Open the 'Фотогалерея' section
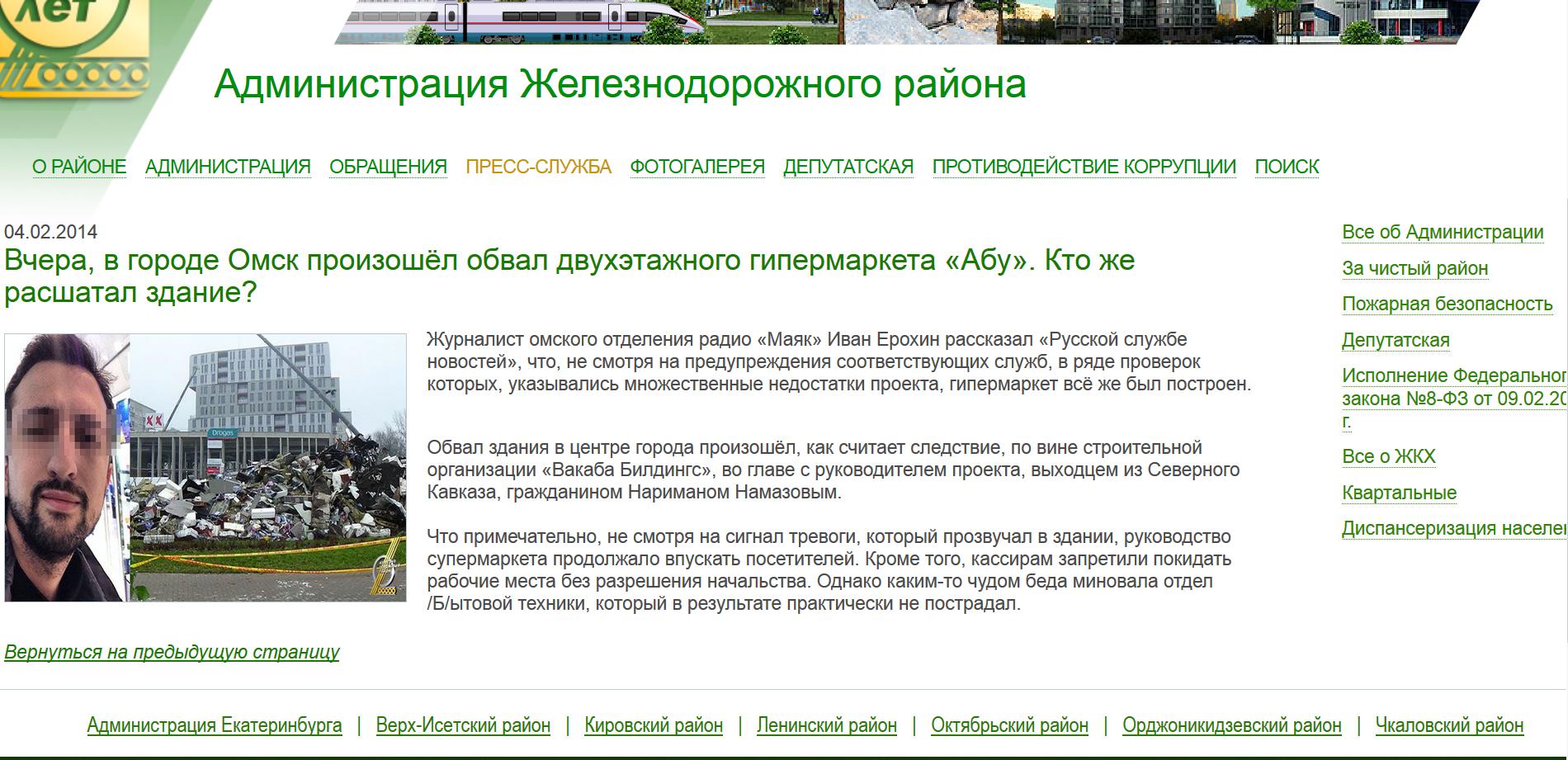The height and width of the screenshot is (760, 1568). click(x=697, y=167)
